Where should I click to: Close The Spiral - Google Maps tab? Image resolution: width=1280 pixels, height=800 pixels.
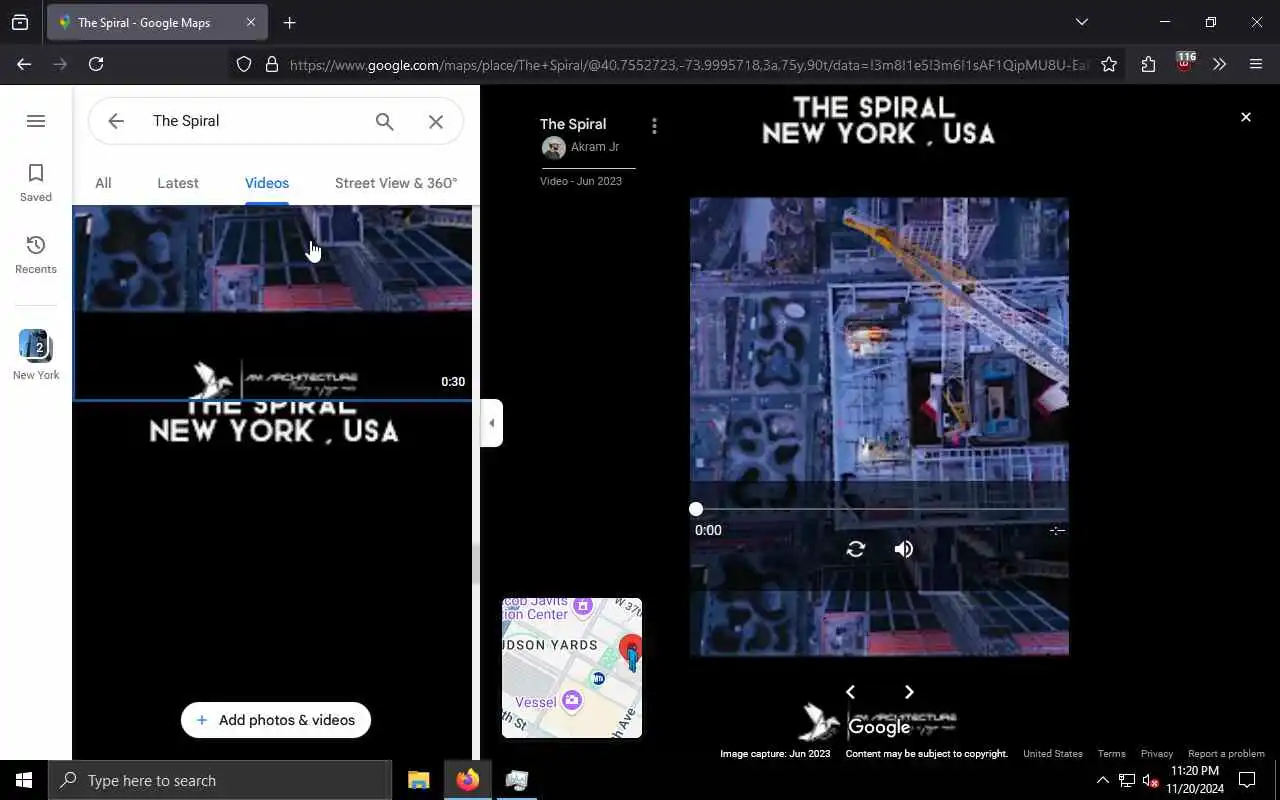[x=251, y=22]
